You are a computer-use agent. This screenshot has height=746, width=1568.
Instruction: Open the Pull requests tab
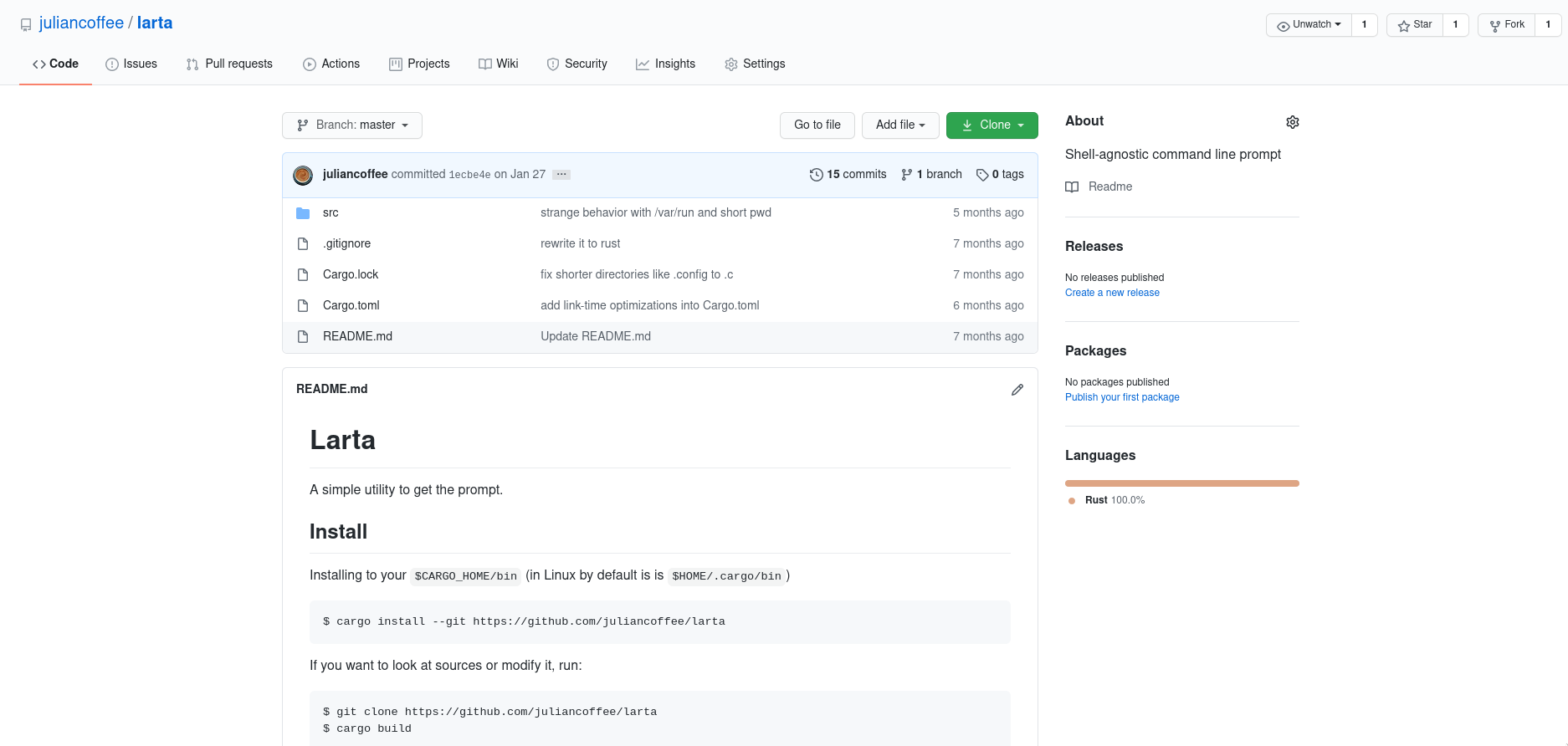tap(229, 64)
